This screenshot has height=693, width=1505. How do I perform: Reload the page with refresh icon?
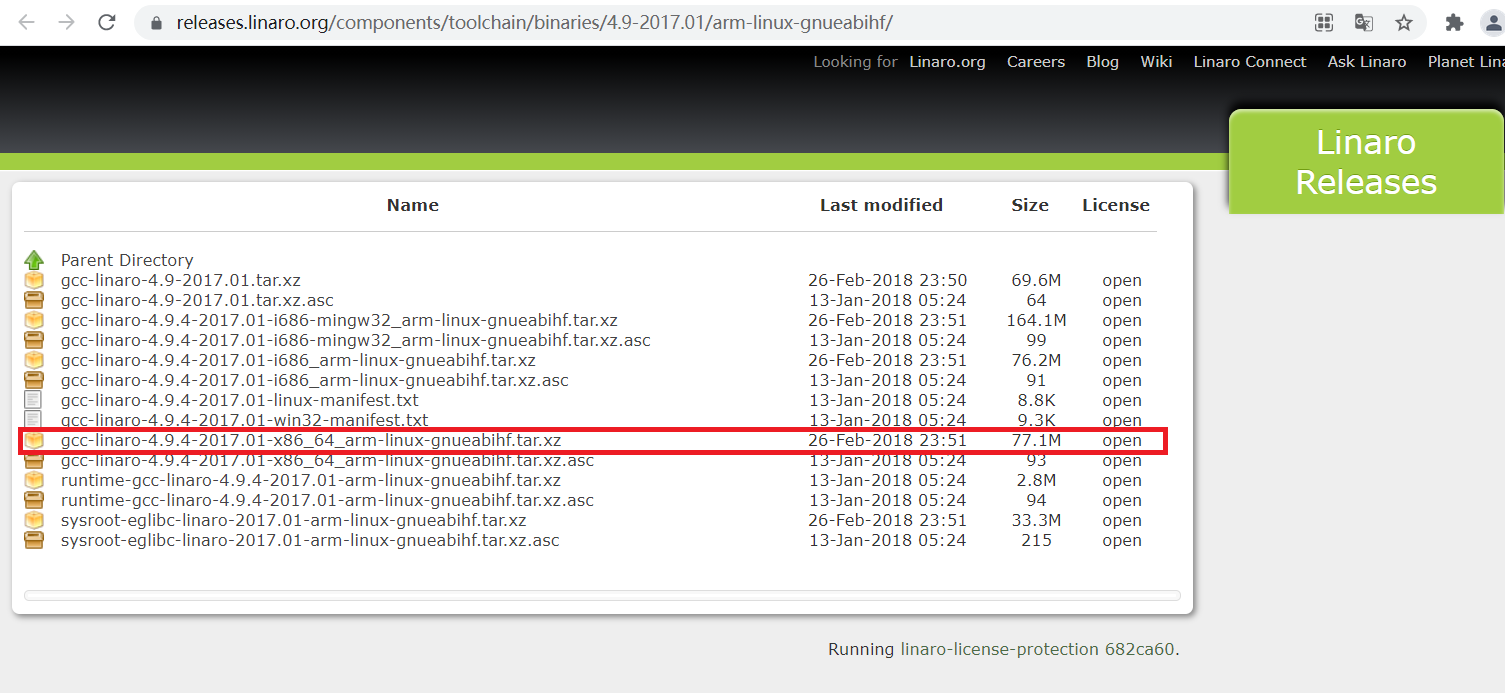(x=107, y=22)
